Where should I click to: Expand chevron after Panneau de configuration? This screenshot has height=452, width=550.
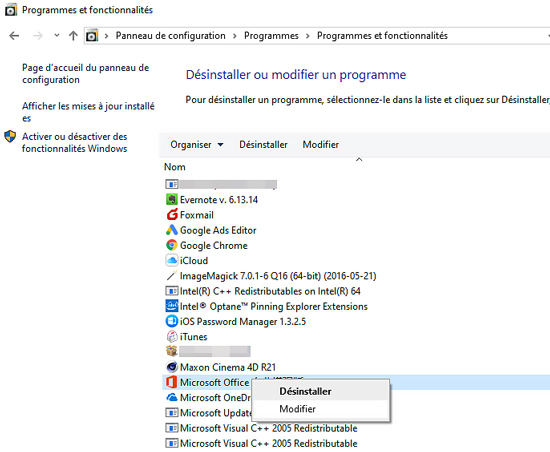point(235,36)
